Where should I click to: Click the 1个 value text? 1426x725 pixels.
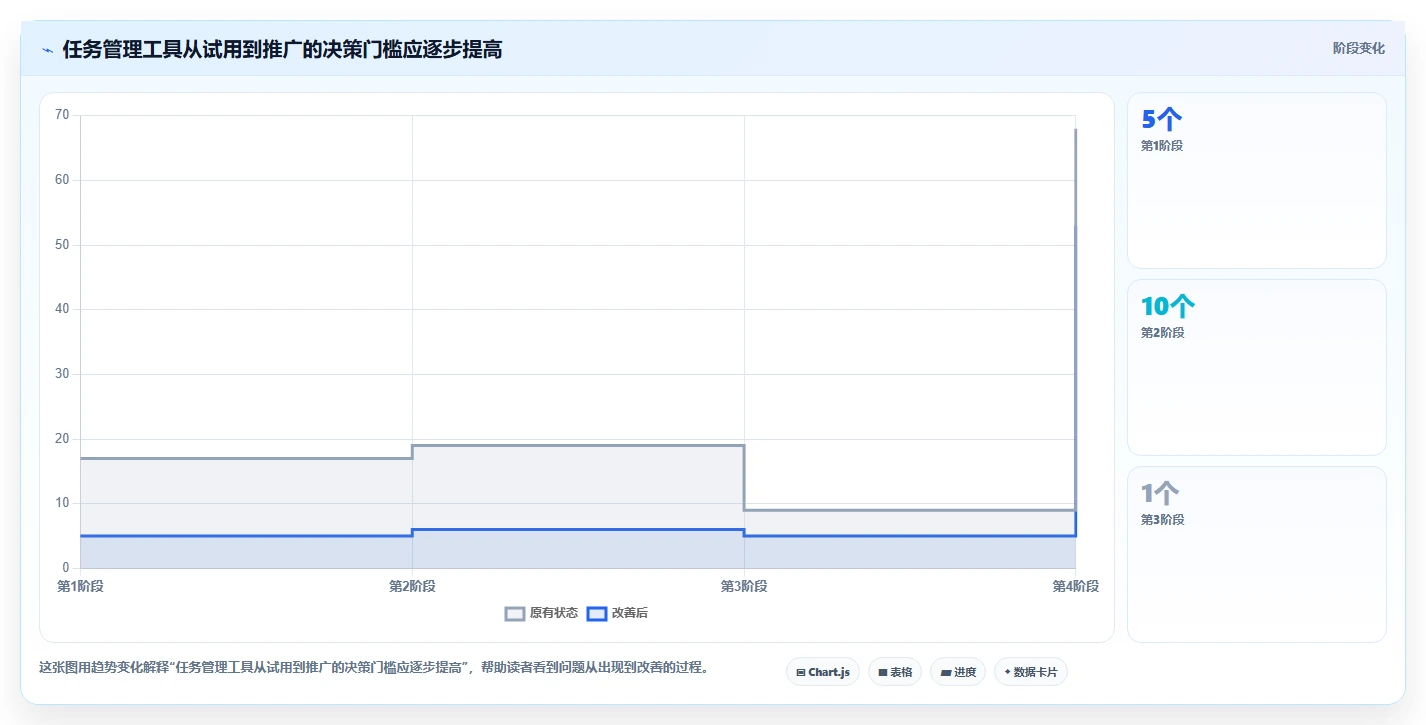pos(1160,493)
